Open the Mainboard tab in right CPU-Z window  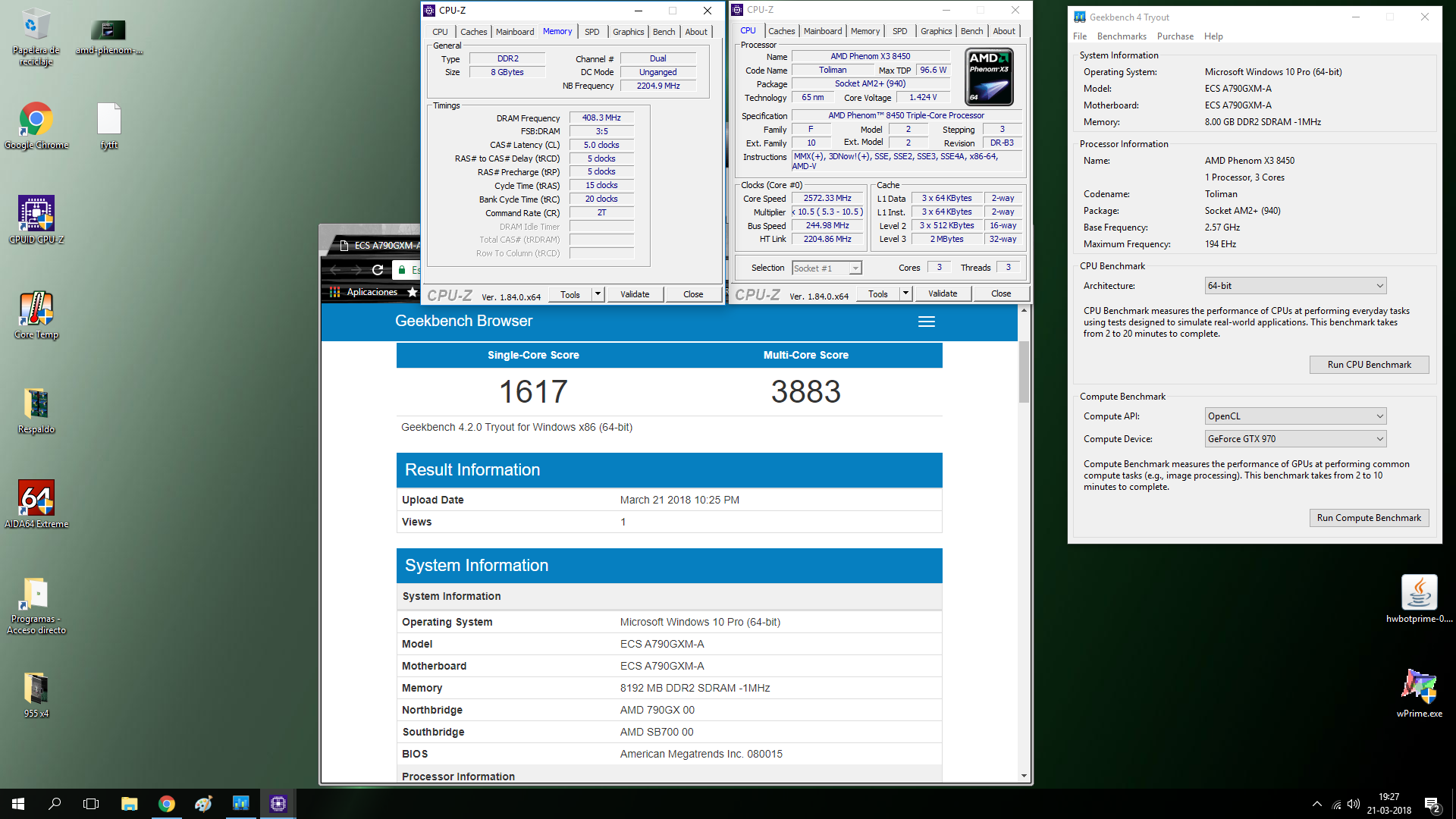pyautogui.click(x=823, y=31)
